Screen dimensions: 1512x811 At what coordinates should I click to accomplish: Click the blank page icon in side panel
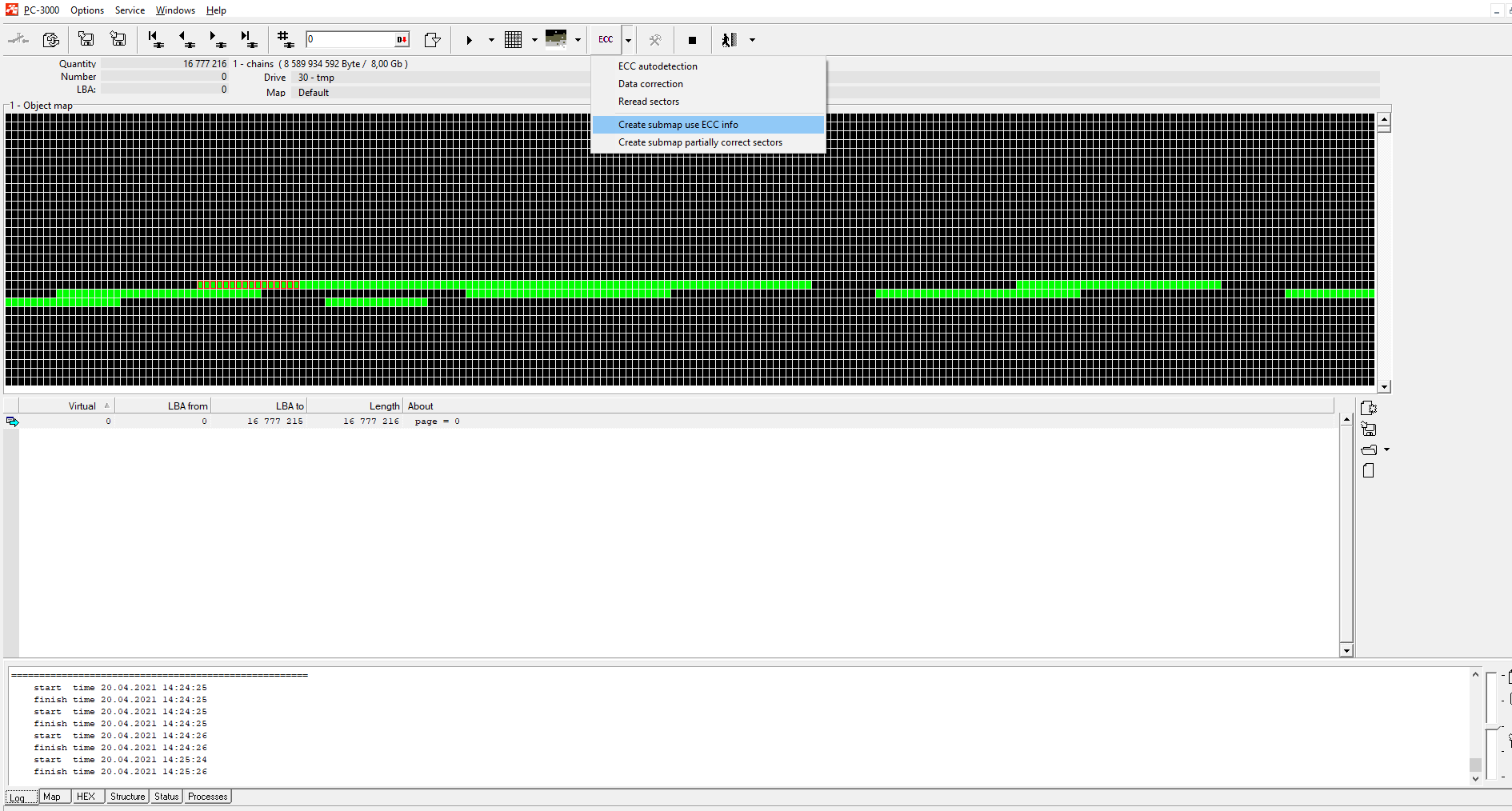[1368, 471]
